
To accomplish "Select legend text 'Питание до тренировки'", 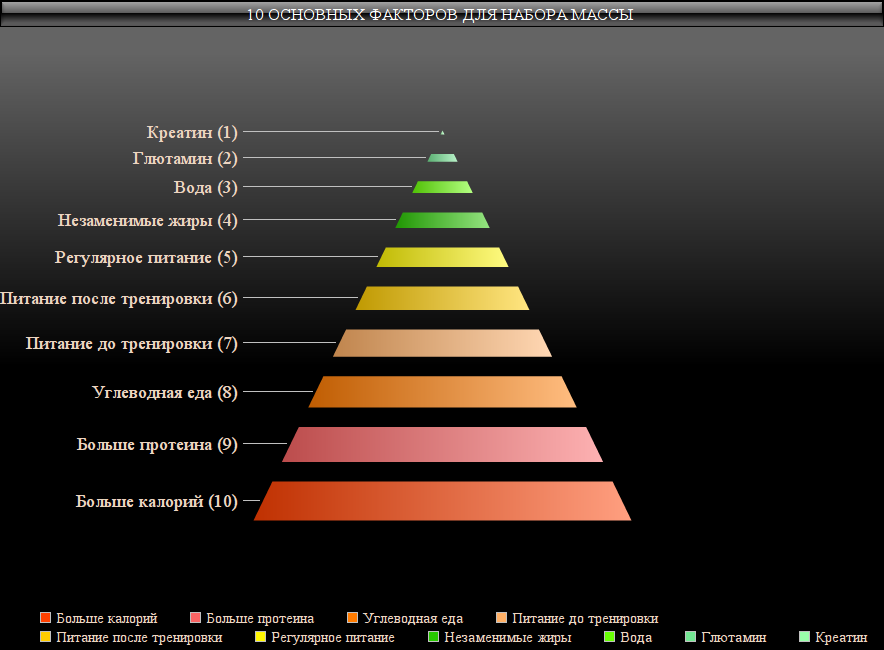I will pyautogui.click(x=585, y=618).
